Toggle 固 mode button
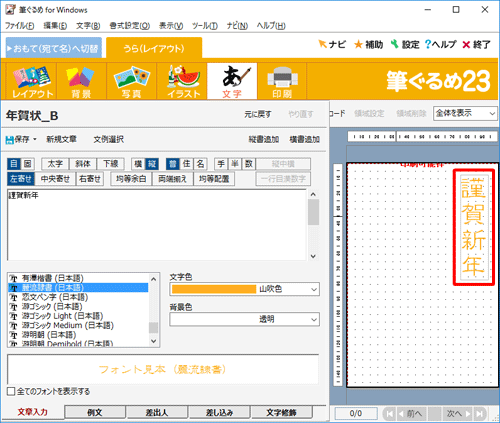 (27, 164)
